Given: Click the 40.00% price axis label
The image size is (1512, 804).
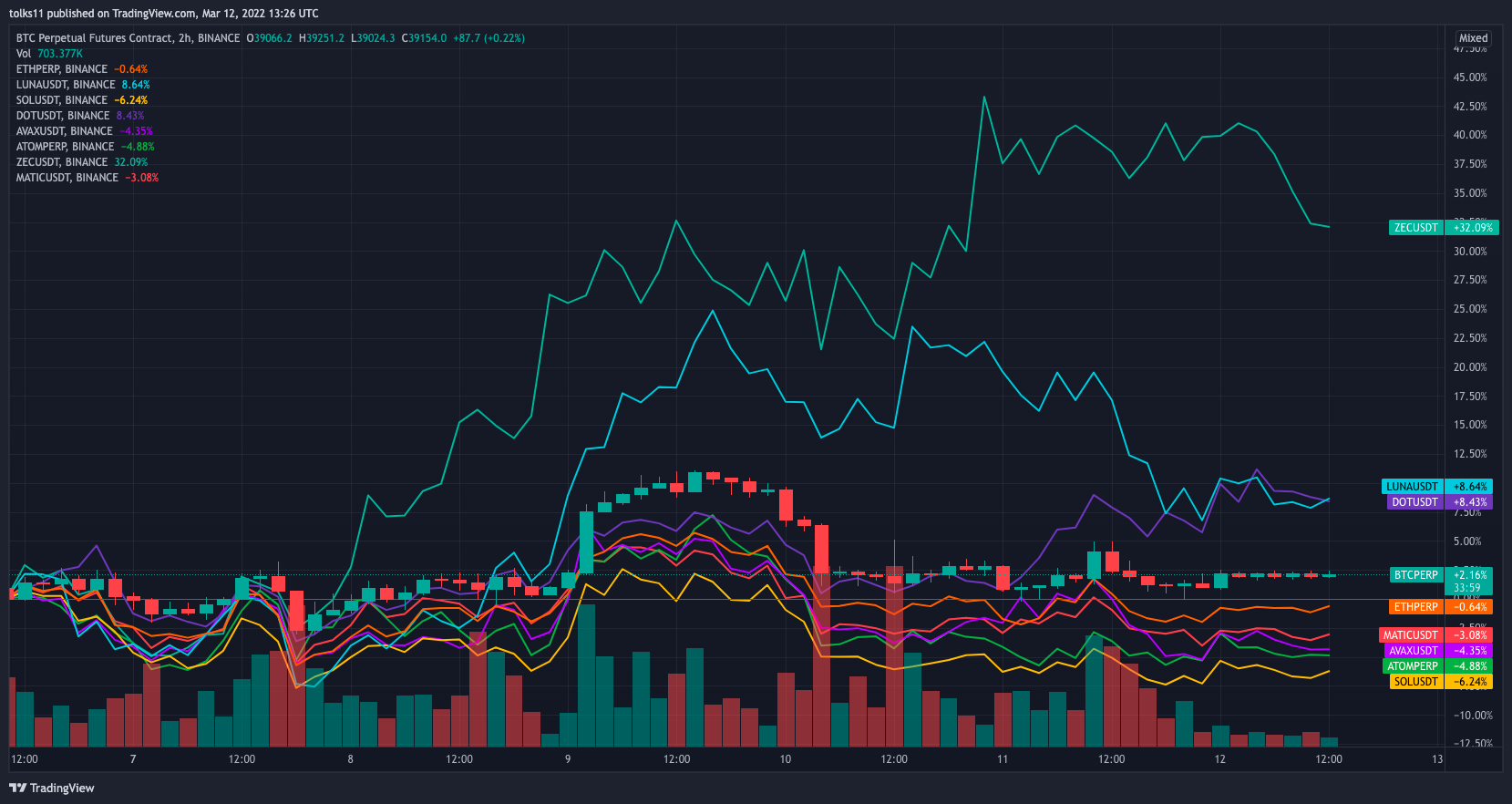Looking at the screenshot, I should pyautogui.click(x=1470, y=135).
